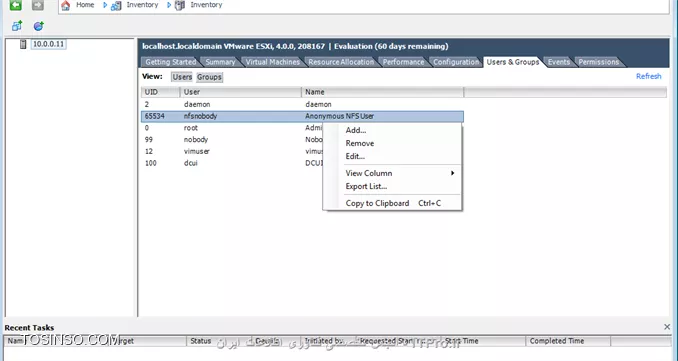
Task: Select the nfsnobody user row
Action: click(x=302, y=116)
